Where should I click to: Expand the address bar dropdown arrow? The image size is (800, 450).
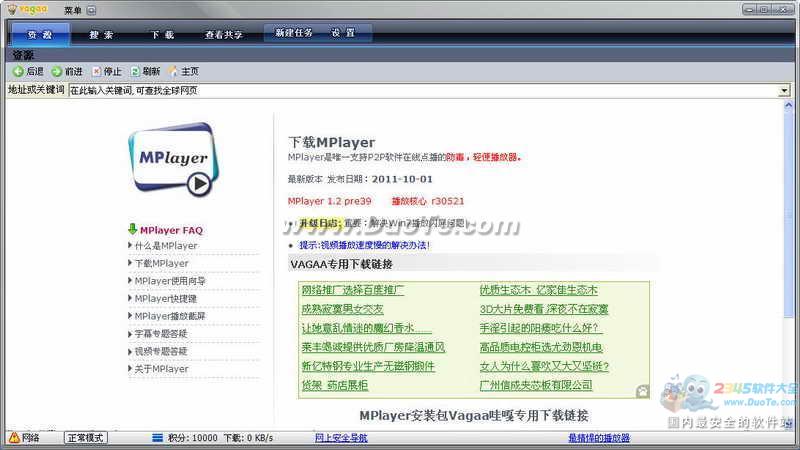(784, 91)
